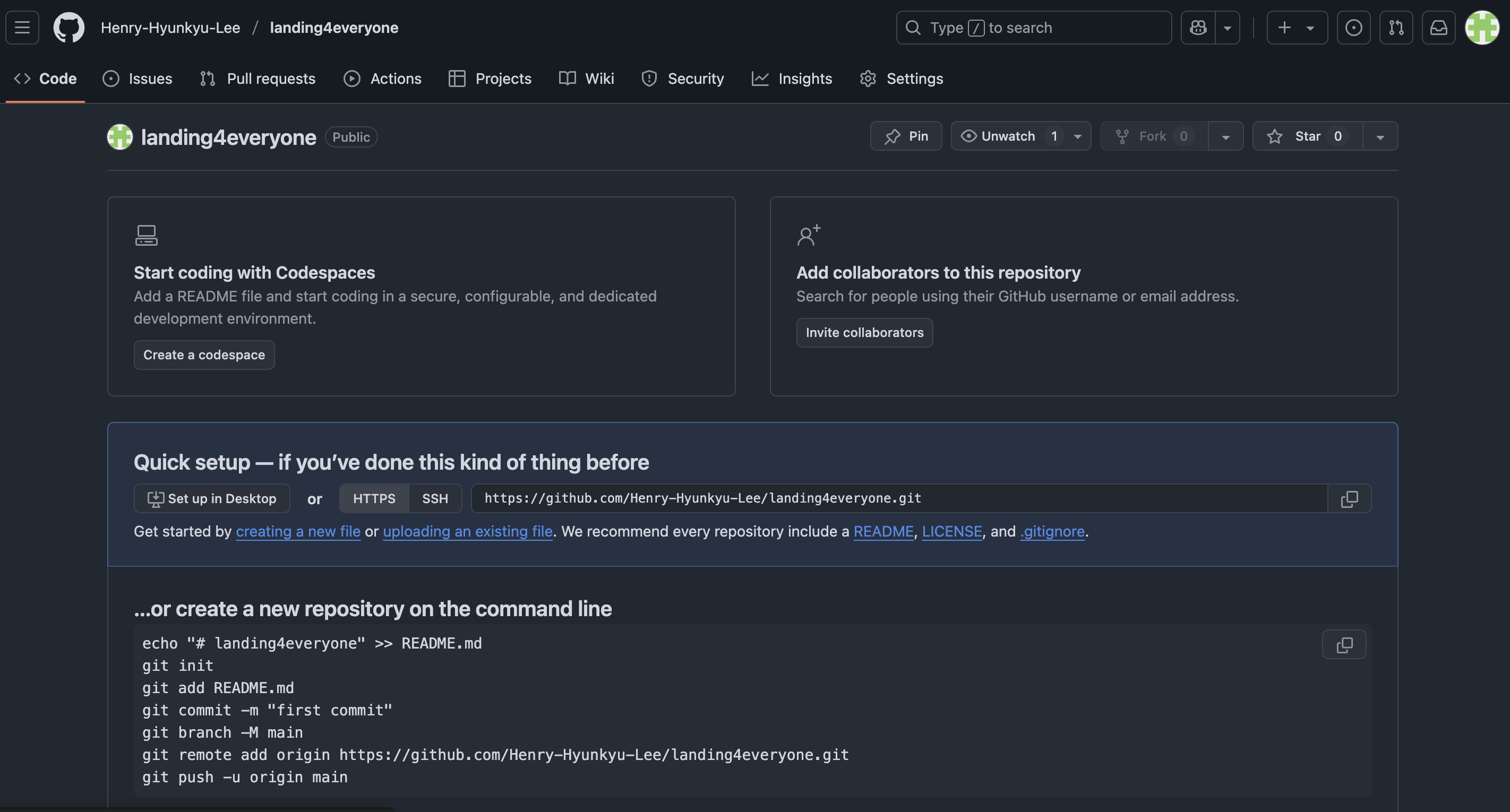Viewport: 1510px width, 812px height.
Task: Click the Fork count badge
Action: (x=1183, y=136)
